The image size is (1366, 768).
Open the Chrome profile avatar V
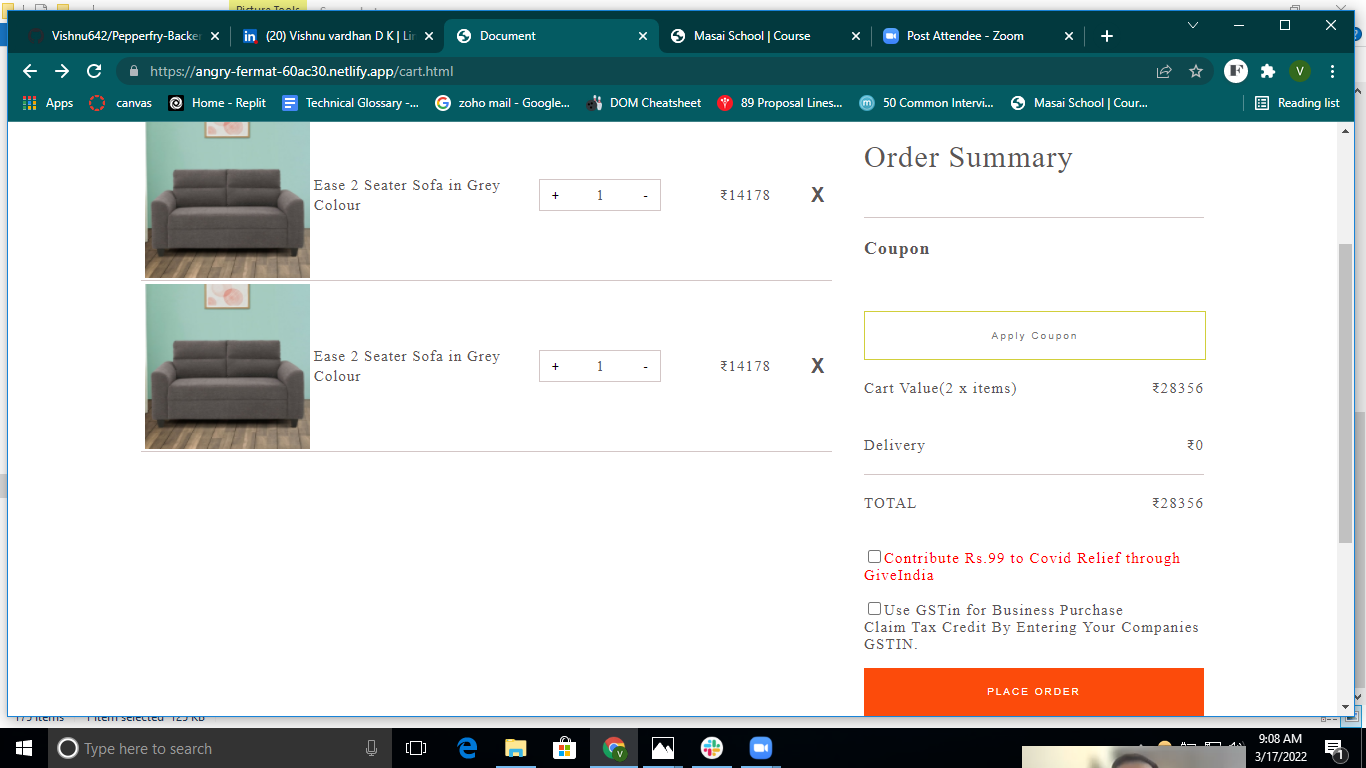click(x=1300, y=71)
